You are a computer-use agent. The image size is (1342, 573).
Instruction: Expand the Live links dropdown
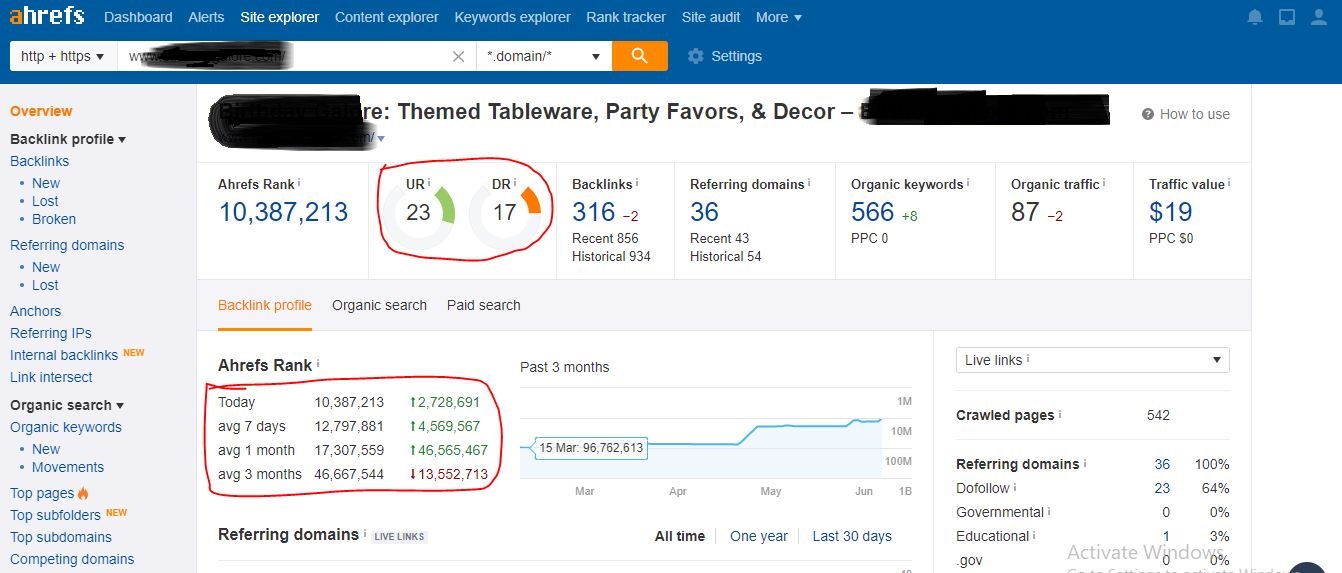(1092, 360)
